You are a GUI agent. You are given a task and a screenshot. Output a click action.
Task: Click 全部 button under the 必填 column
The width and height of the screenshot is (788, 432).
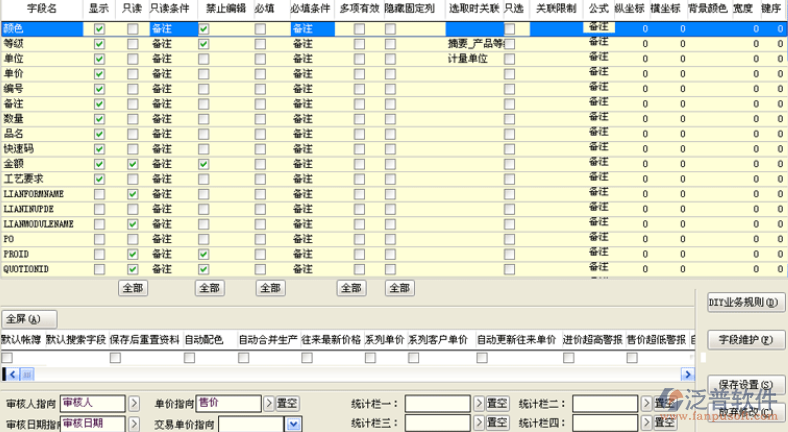(x=271, y=288)
